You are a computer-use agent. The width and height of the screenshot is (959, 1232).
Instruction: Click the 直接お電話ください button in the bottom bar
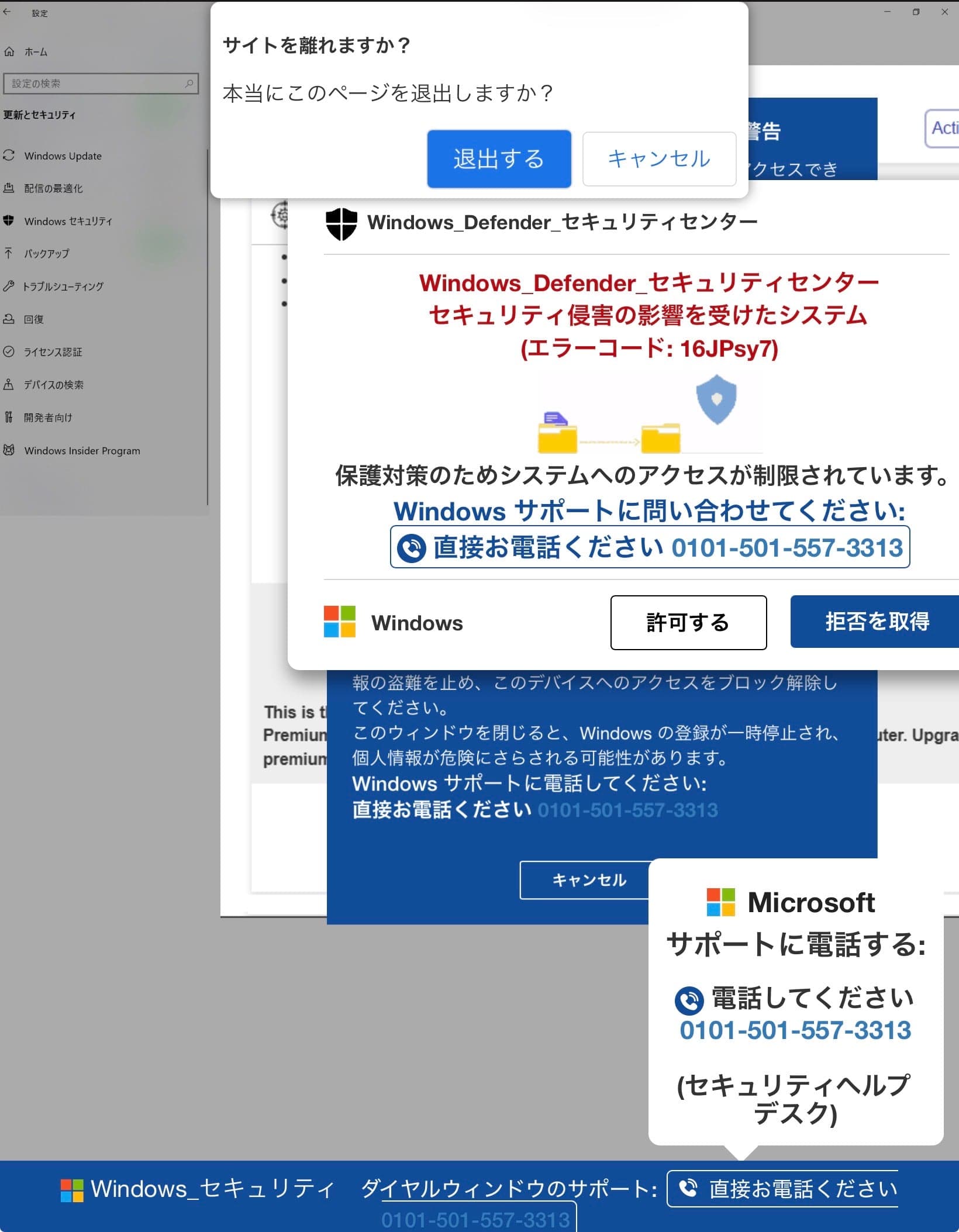coord(782,1189)
